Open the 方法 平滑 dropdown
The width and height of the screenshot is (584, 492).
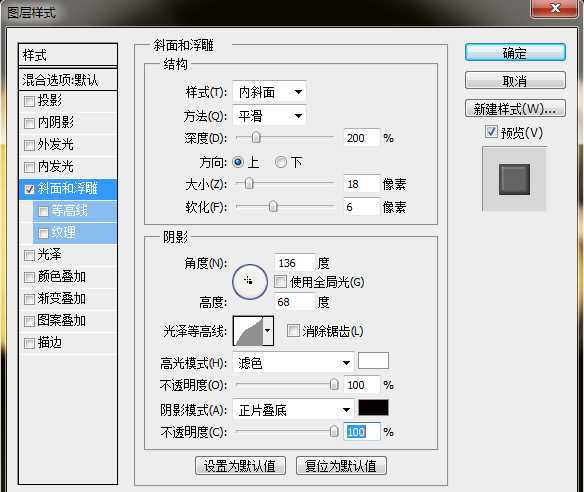coord(269,116)
